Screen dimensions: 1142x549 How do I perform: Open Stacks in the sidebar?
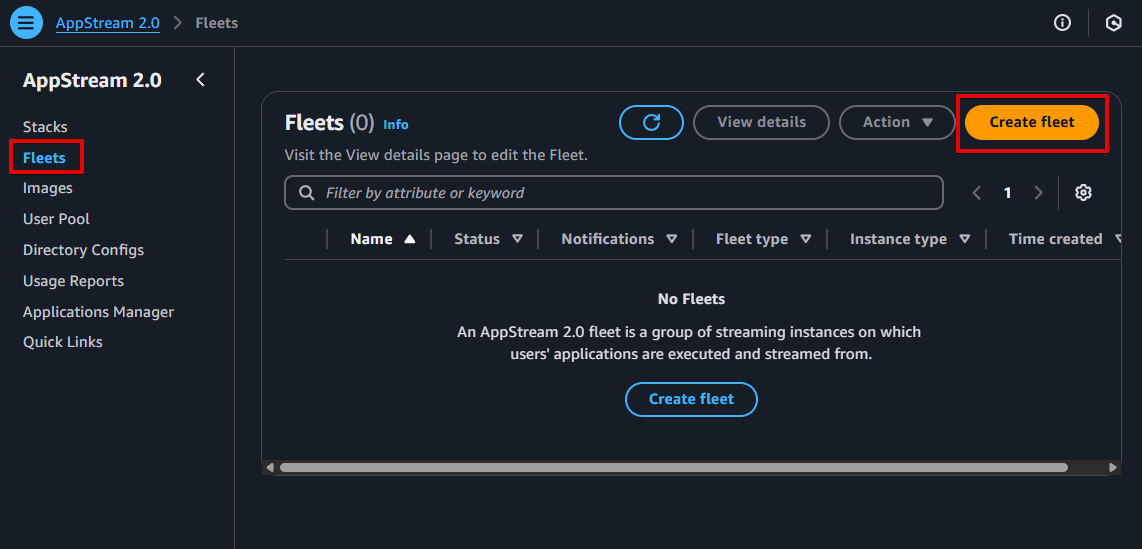(x=45, y=127)
